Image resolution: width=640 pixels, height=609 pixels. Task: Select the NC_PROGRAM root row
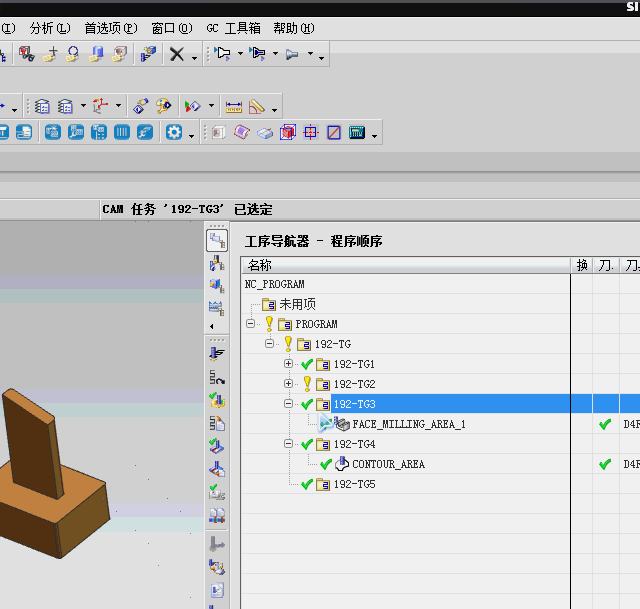click(x=274, y=284)
